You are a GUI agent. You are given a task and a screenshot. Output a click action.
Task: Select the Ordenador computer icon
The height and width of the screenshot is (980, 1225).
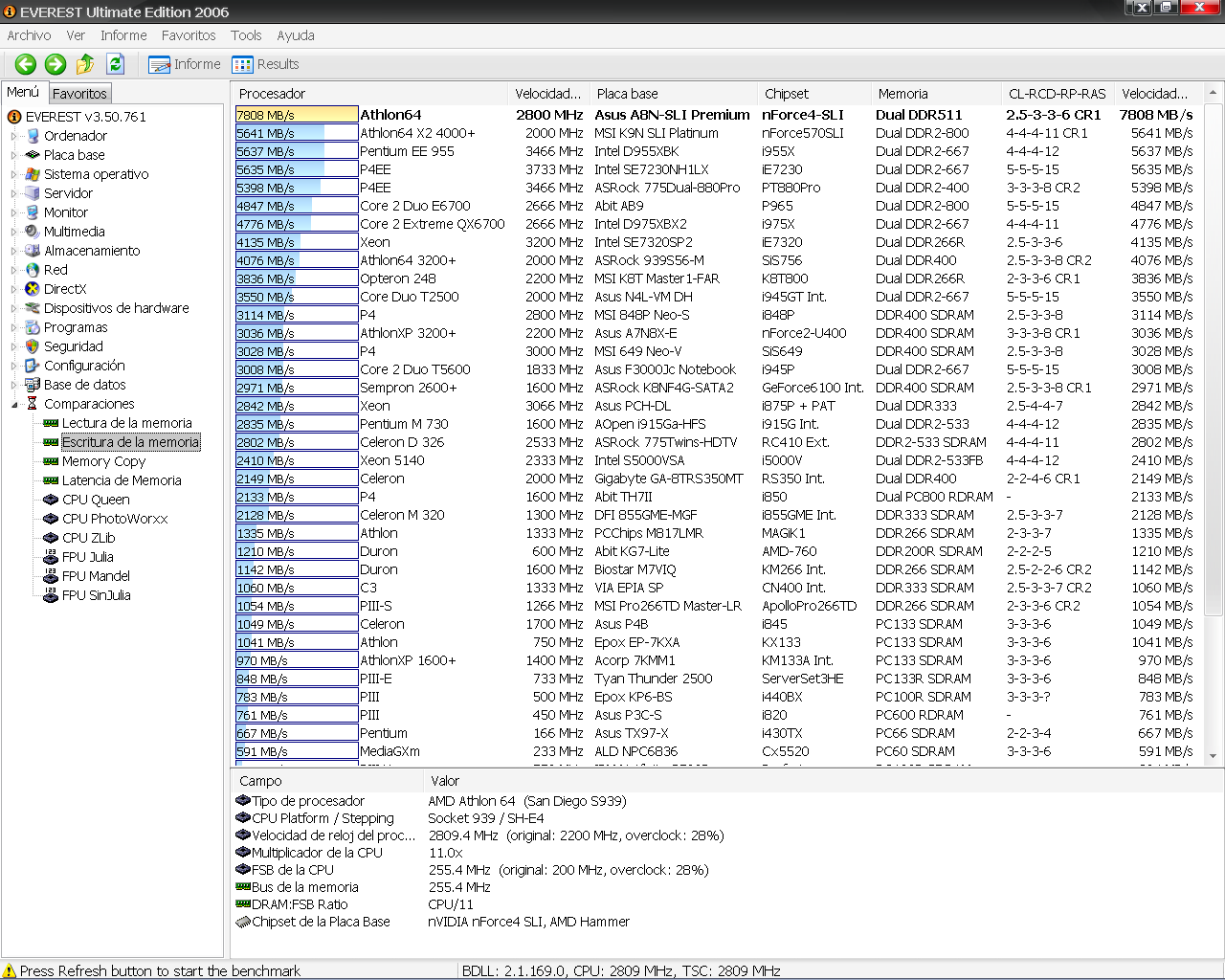tap(33, 136)
